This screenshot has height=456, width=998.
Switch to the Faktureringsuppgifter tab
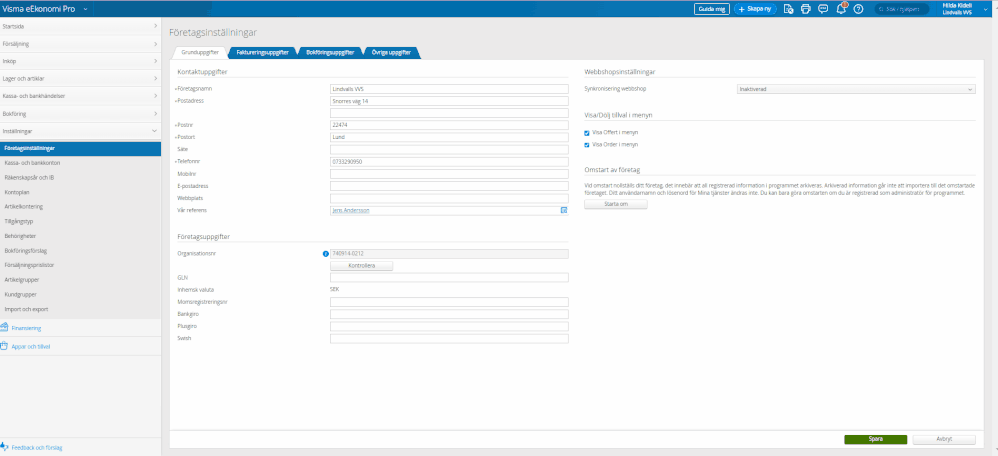pyautogui.click(x=262, y=51)
